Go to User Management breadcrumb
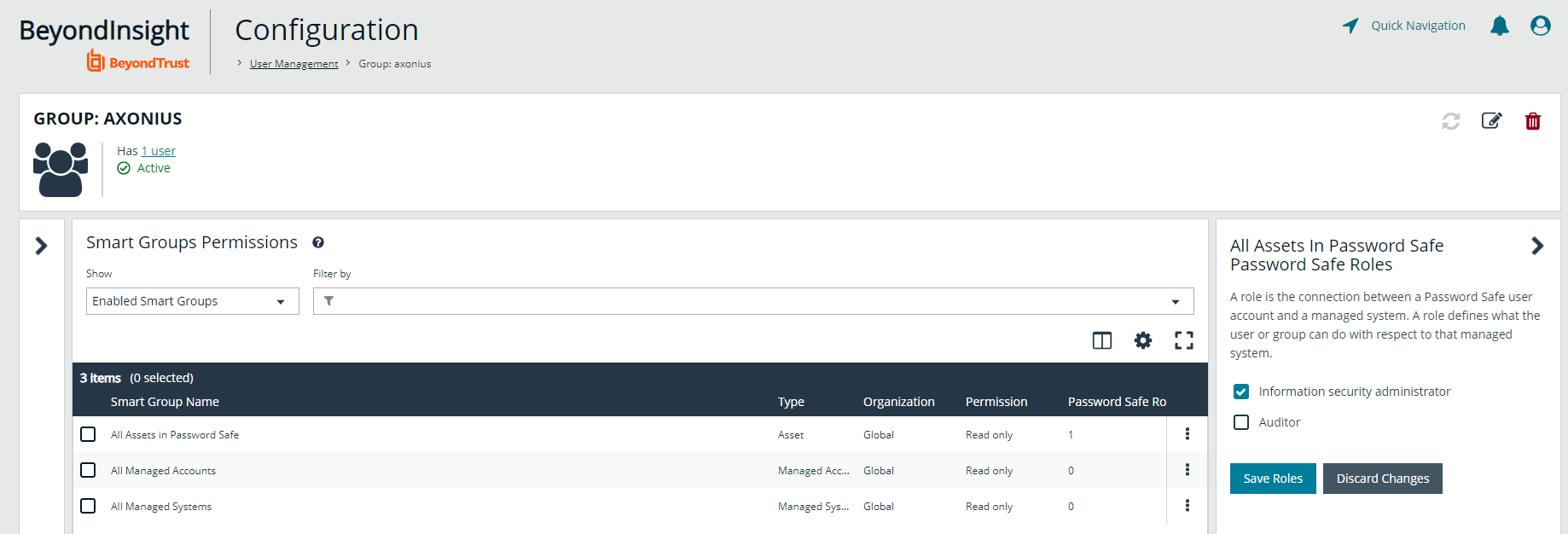The height and width of the screenshot is (534, 1568). (293, 64)
